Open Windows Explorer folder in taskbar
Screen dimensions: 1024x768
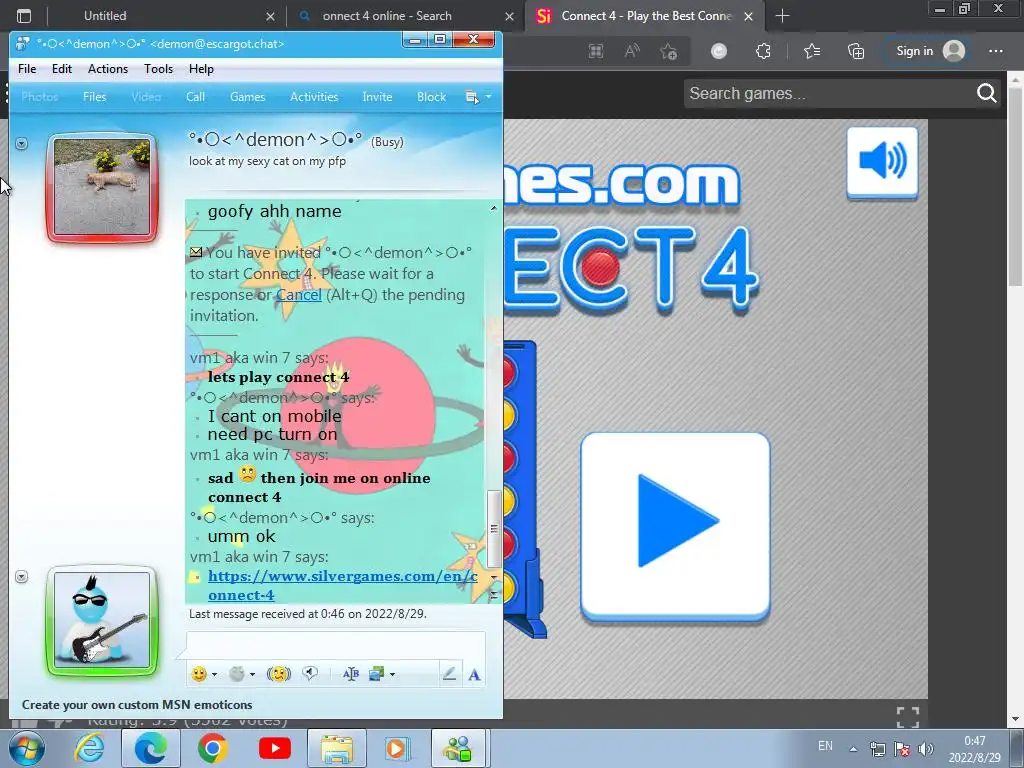tap(336, 748)
